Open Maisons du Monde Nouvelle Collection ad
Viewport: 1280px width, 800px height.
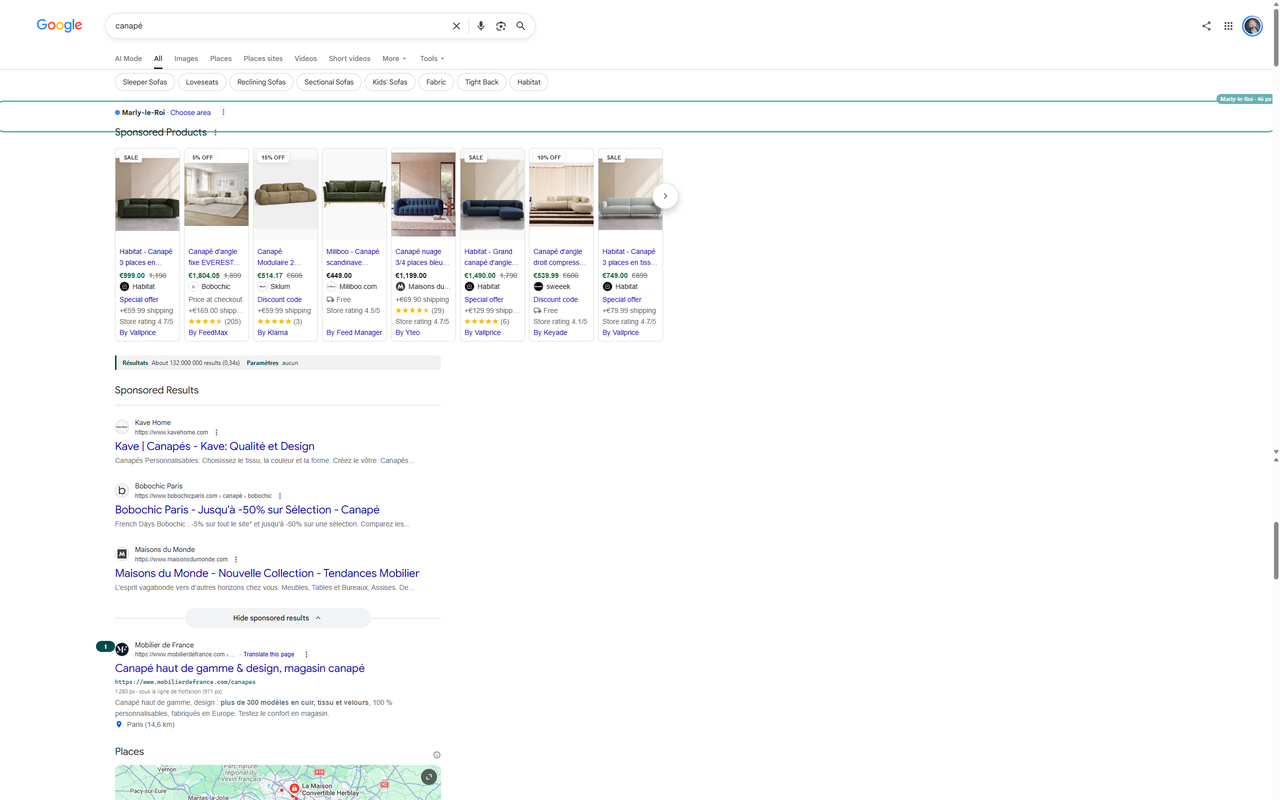pos(267,573)
